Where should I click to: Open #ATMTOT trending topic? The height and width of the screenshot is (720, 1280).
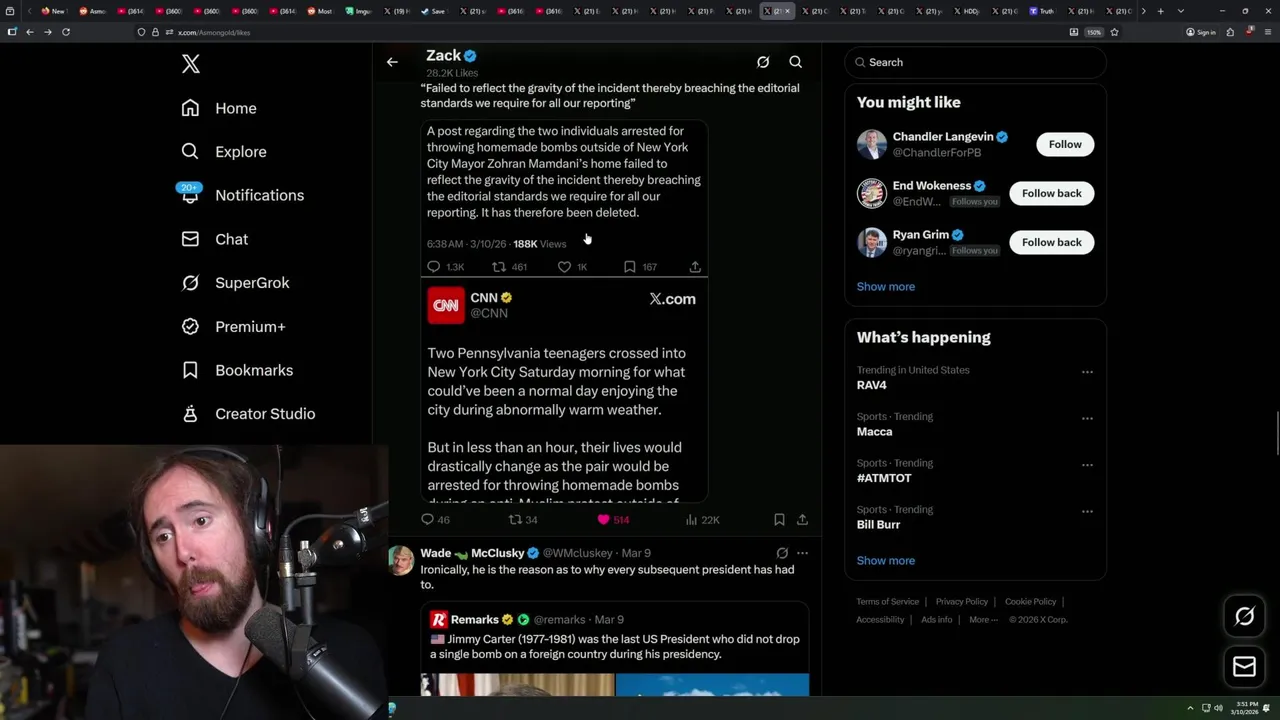tap(884, 478)
